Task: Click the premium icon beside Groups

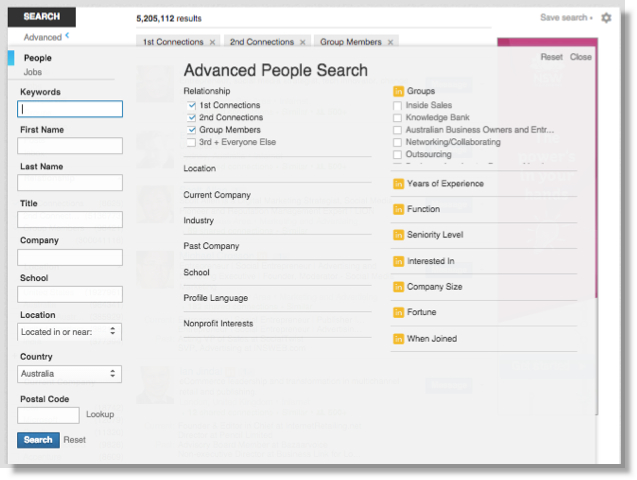Action: coord(399,91)
